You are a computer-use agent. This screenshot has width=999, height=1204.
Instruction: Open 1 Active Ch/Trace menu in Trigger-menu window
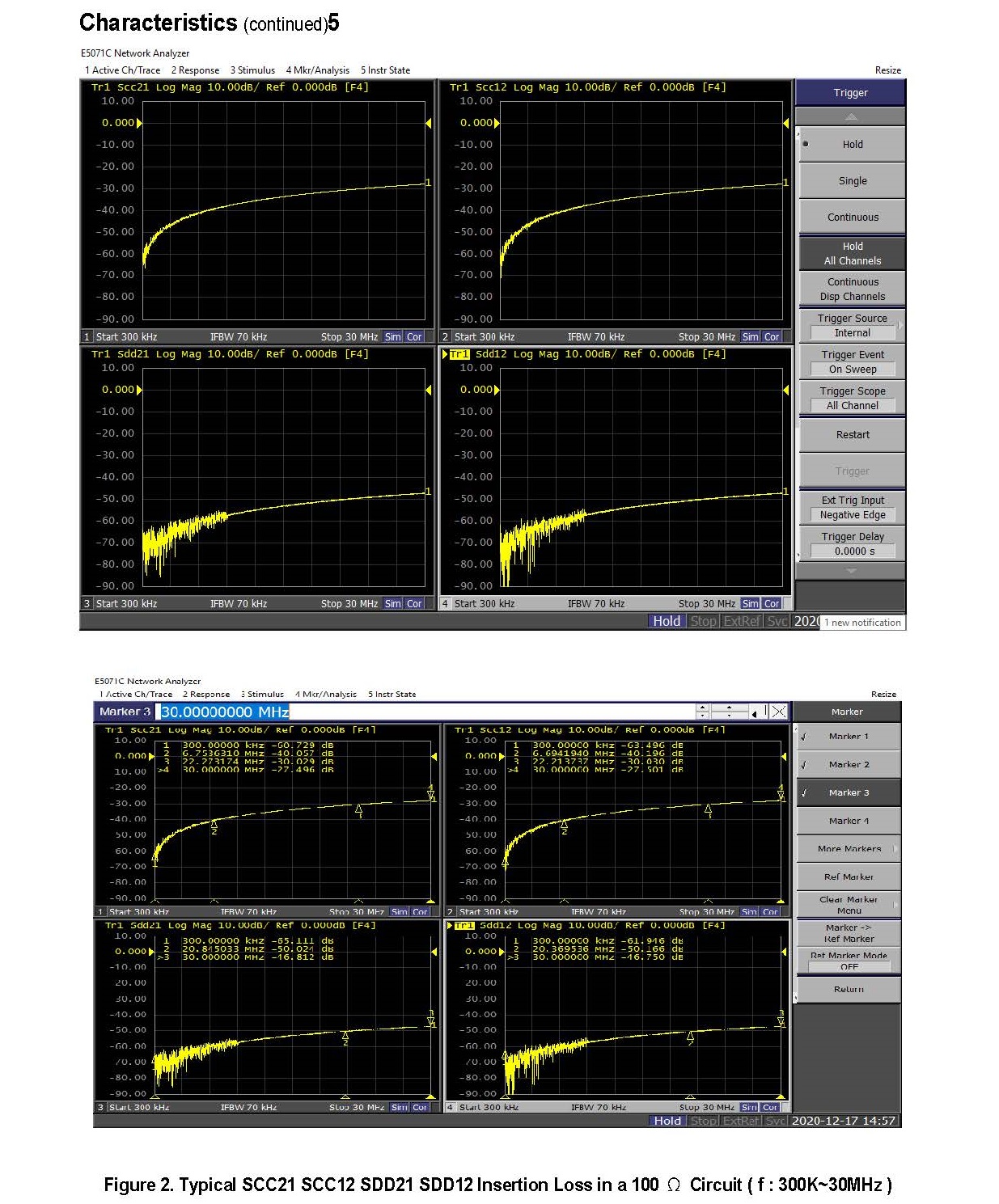tap(123, 70)
